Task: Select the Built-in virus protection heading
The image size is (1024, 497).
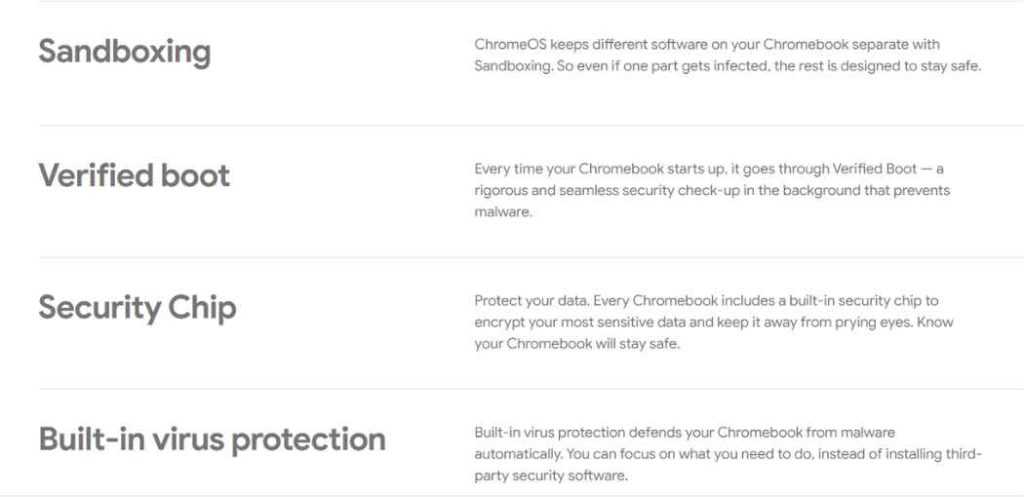Action: (x=212, y=438)
